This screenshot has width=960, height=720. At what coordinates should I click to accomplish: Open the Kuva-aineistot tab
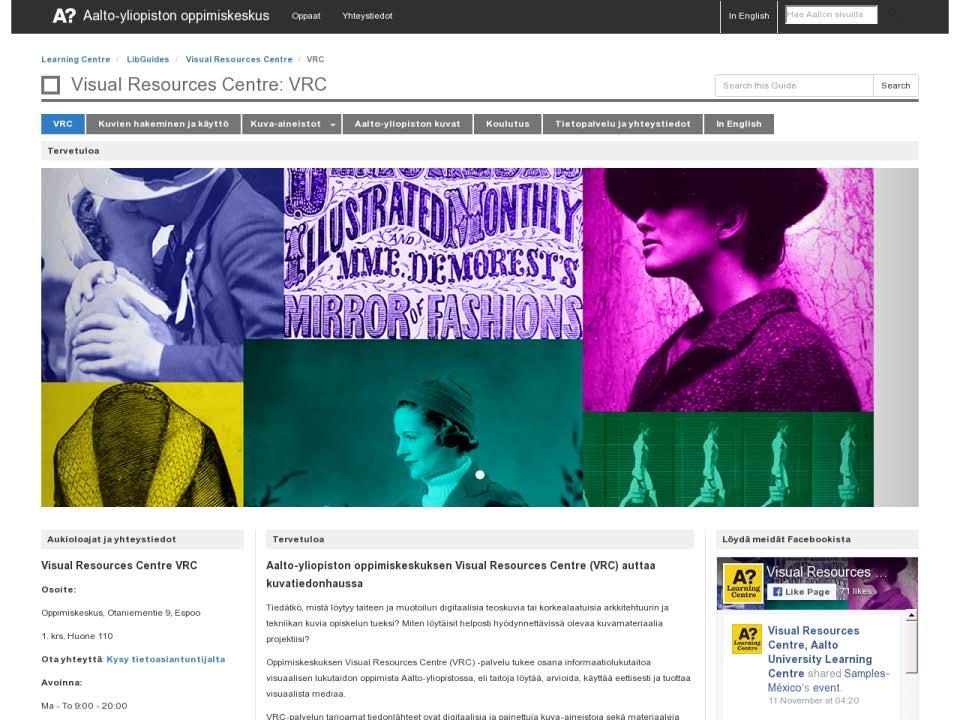(285, 124)
